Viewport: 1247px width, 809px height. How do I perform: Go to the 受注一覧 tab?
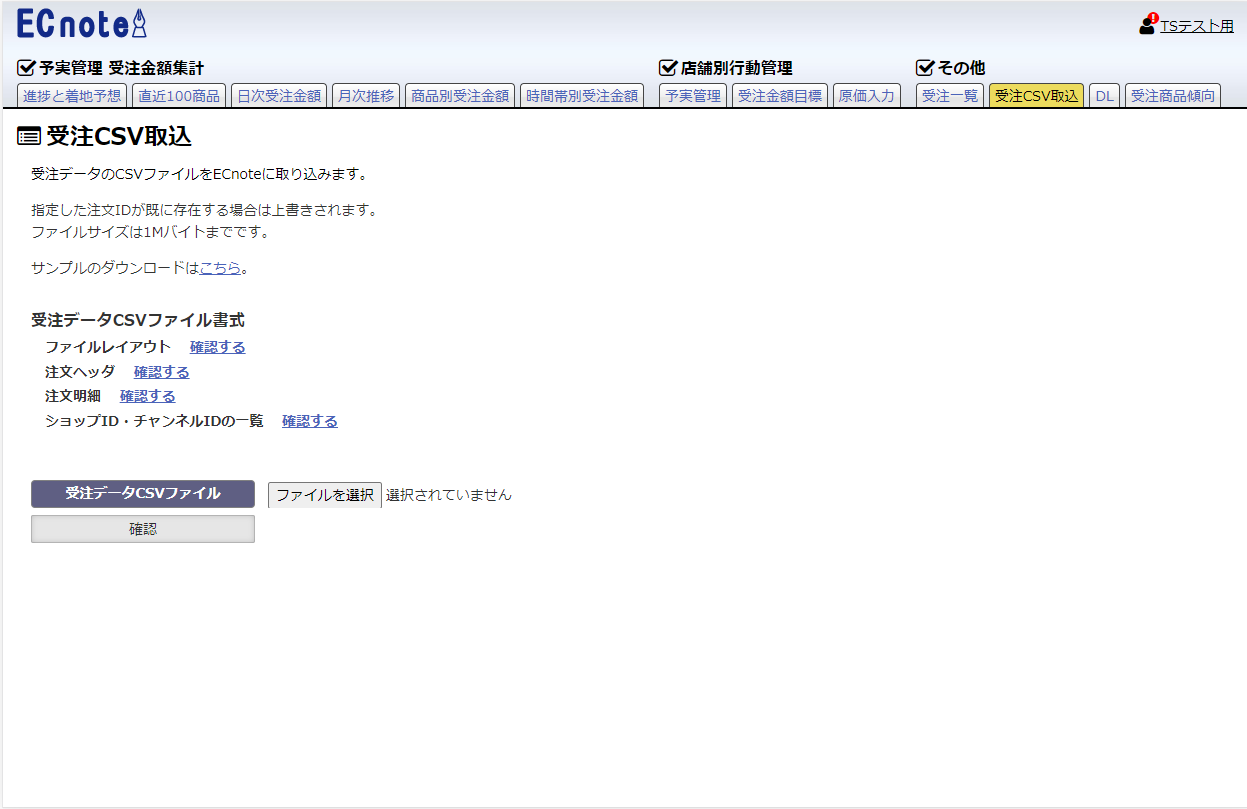point(950,96)
